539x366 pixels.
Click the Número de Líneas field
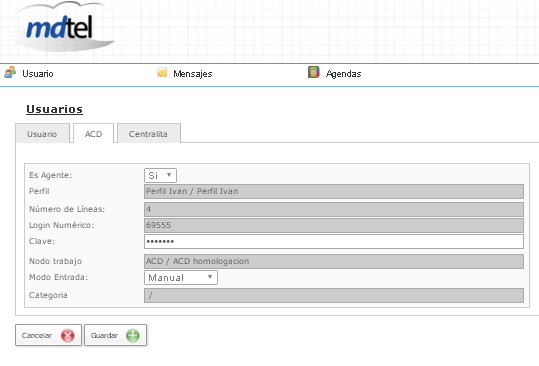334,209
